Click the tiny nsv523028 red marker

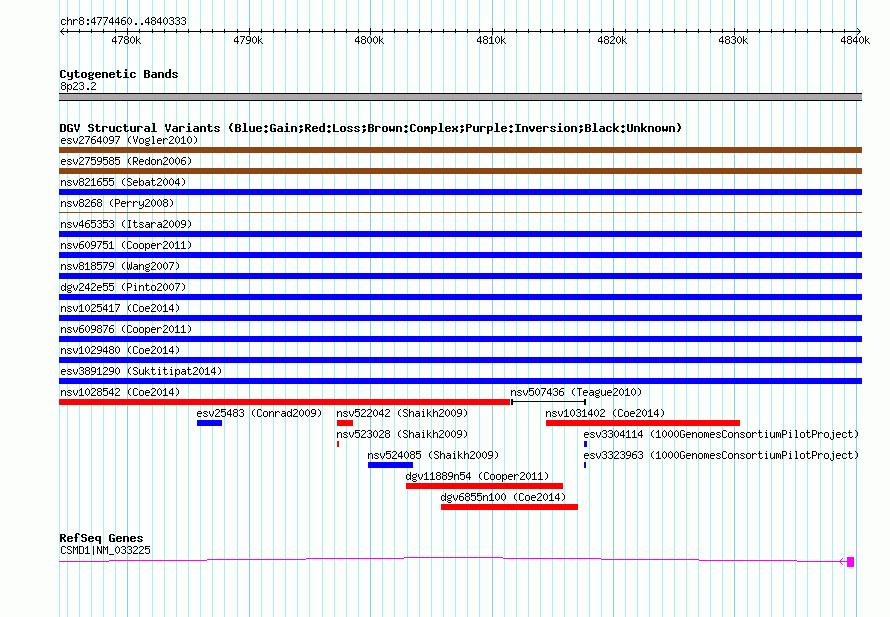(x=338, y=444)
